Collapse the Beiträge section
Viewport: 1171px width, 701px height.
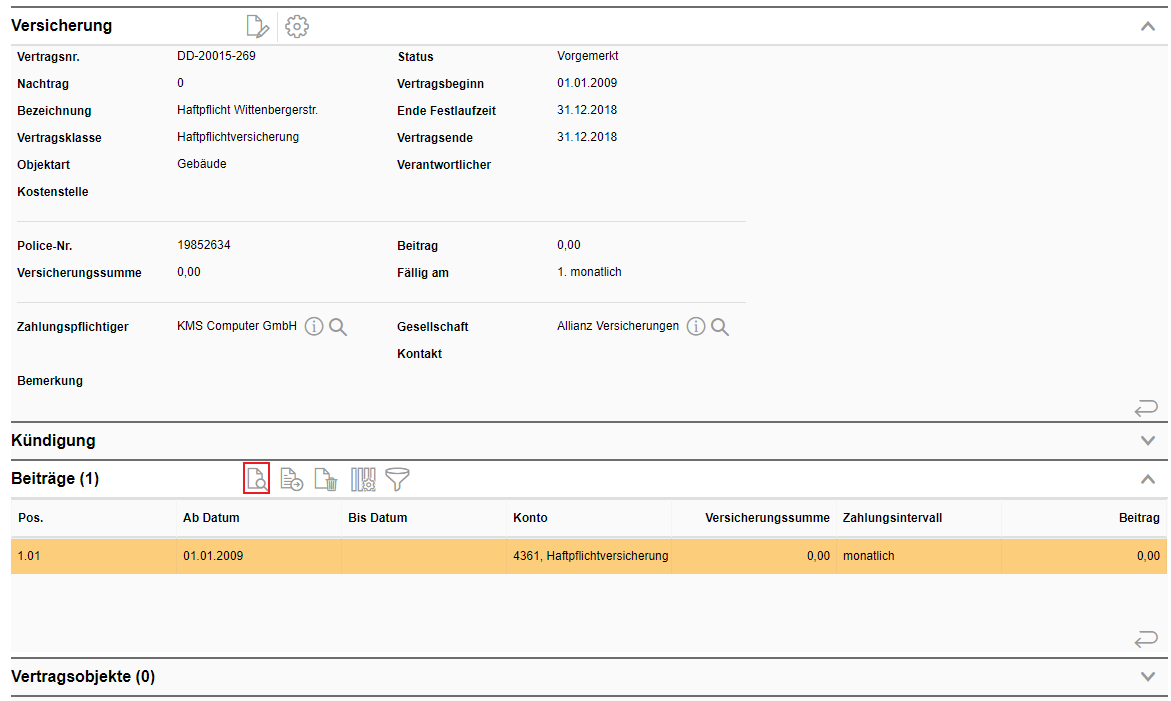click(x=1147, y=479)
